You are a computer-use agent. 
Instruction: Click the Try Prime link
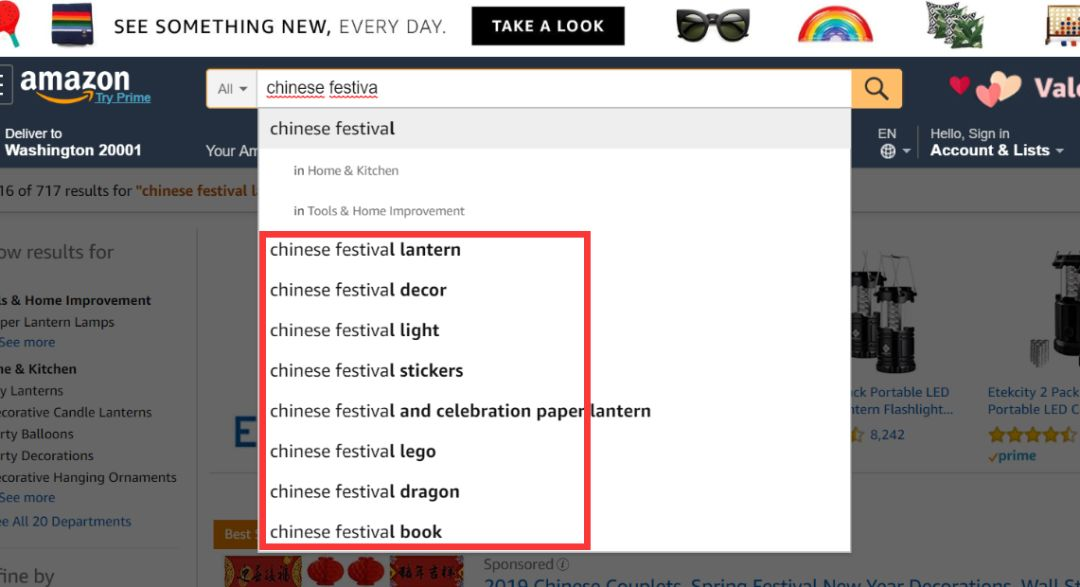pyautogui.click(x=123, y=98)
